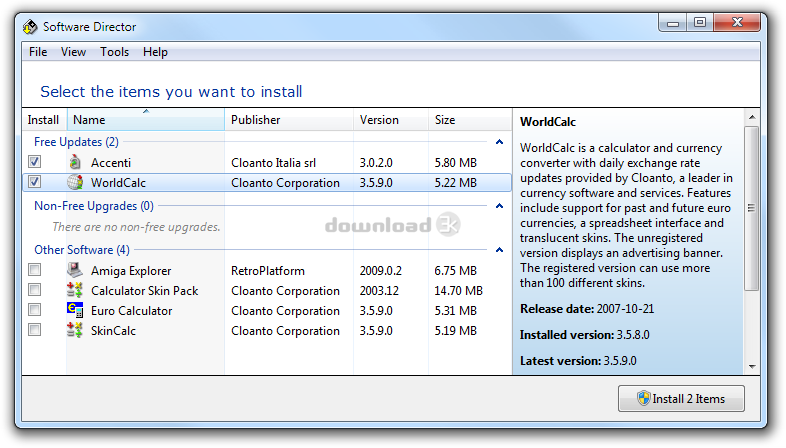The width and height of the screenshot is (786, 448).
Task: Sort by the Version column header
Action: point(391,120)
